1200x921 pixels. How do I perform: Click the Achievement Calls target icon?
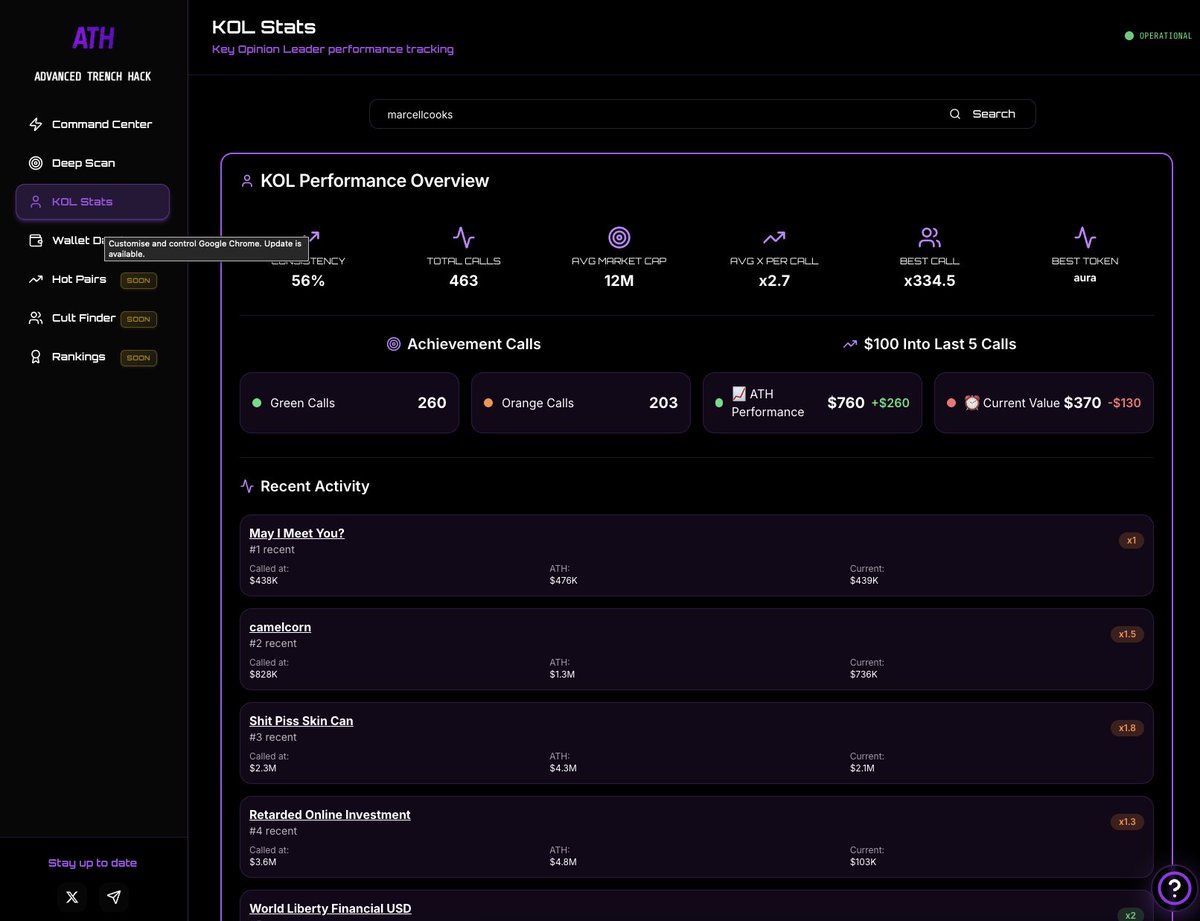[394, 344]
